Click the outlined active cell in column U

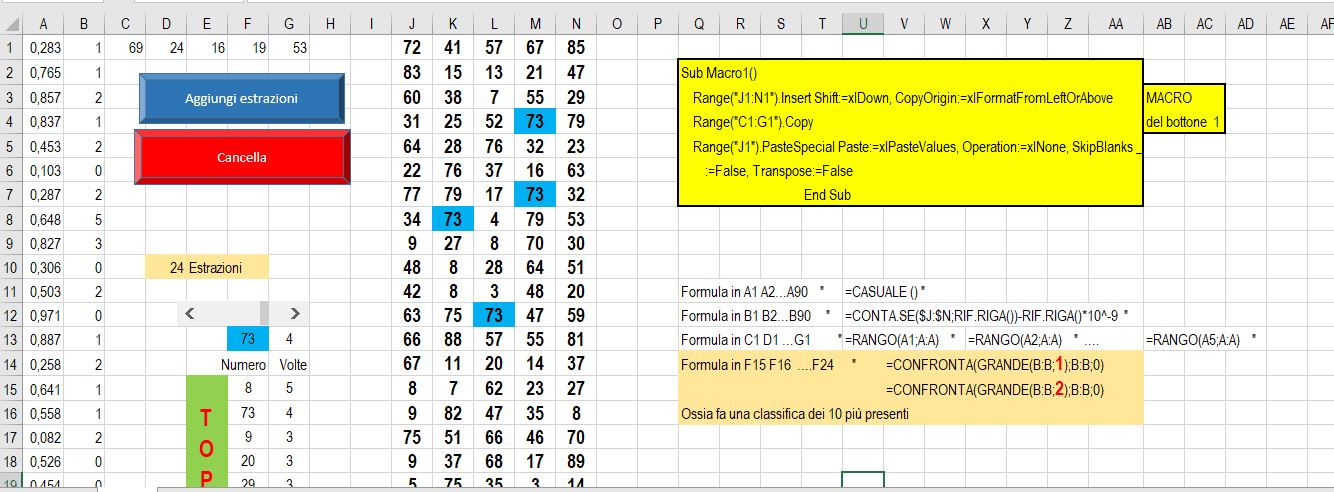(862, 481)
